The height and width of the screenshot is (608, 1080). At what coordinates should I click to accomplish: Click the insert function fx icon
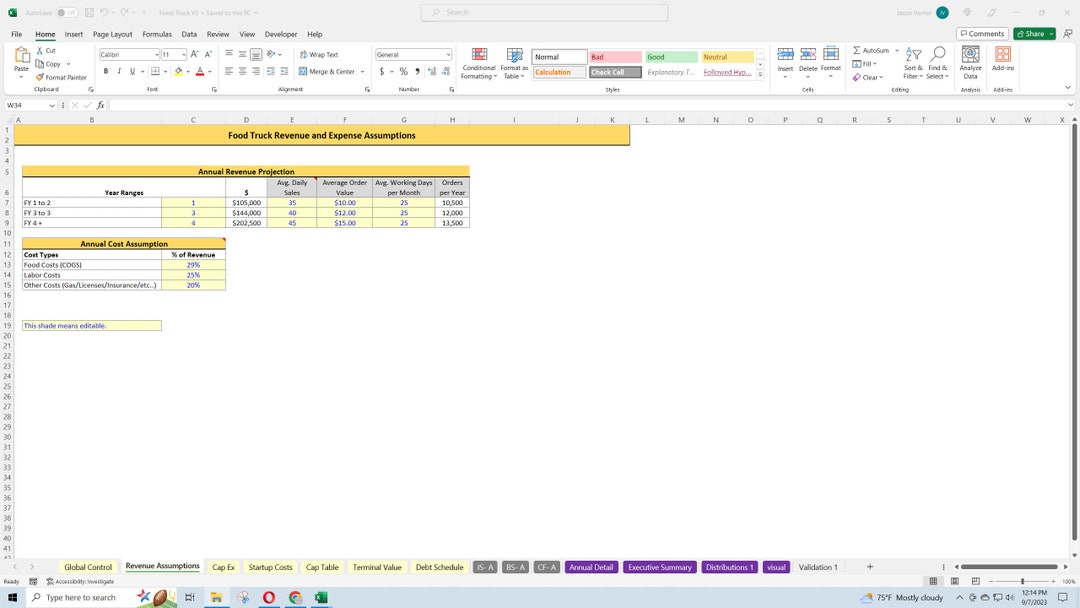(x=101, y=105)
